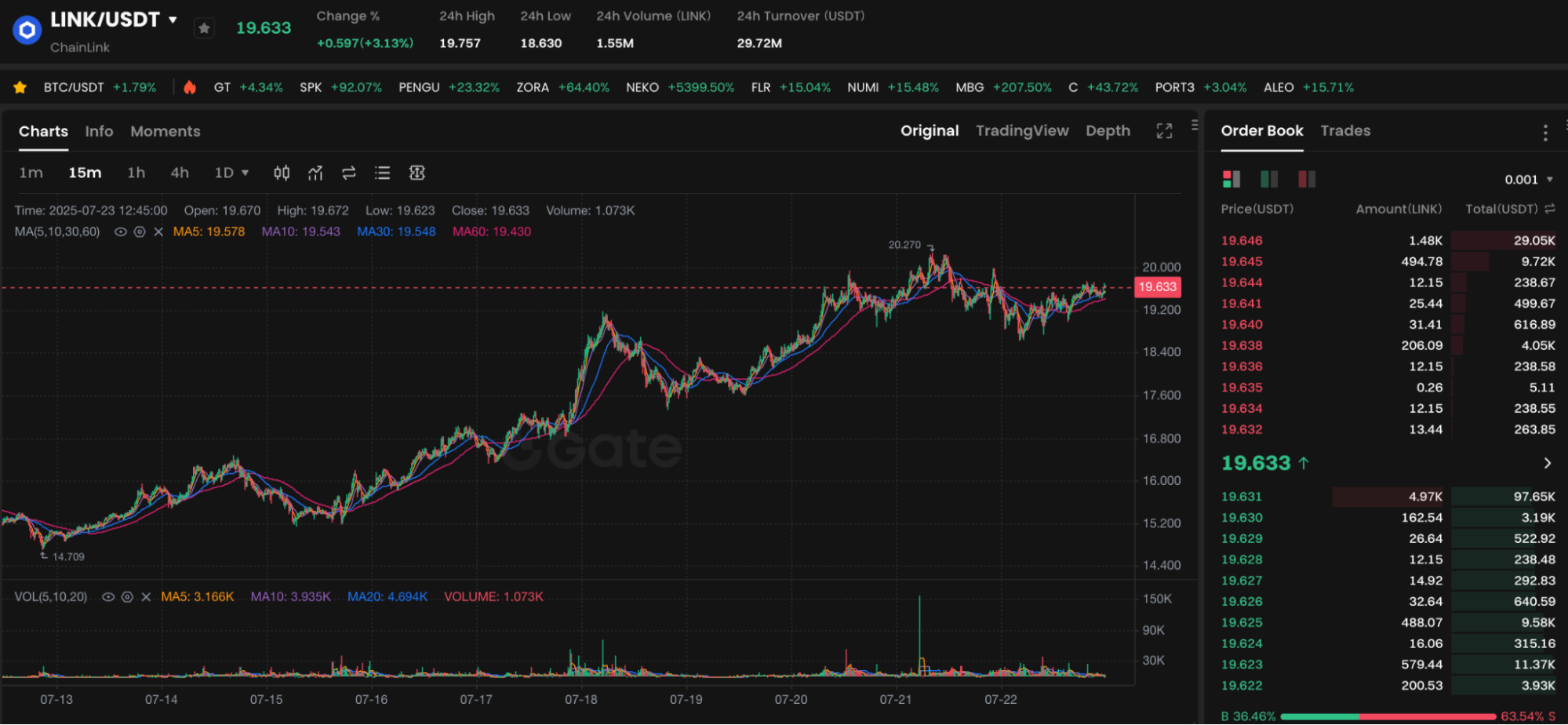Open the ALEO ticker entry

1308,87
